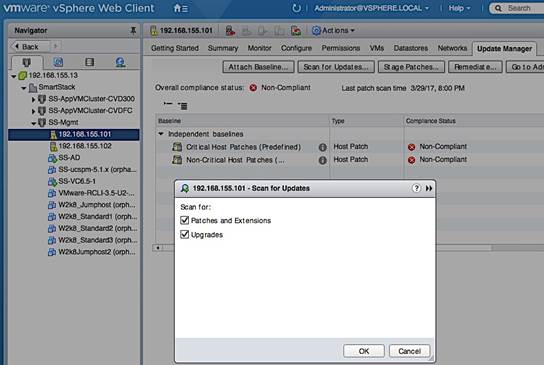The image size is (544, 365).
Task: Expand the SS-AppVMCluster-CVD300 cluster
Action: coord(33,100)
